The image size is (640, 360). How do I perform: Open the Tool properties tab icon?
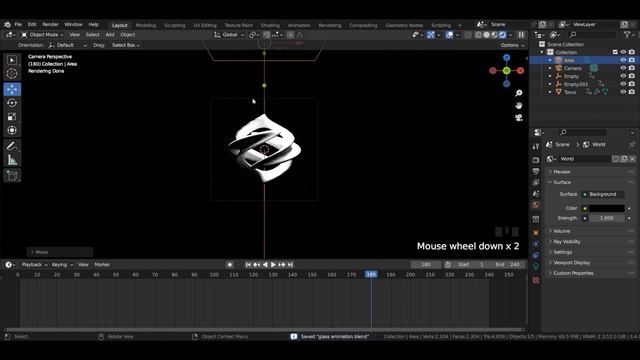[x=536, y=146]
